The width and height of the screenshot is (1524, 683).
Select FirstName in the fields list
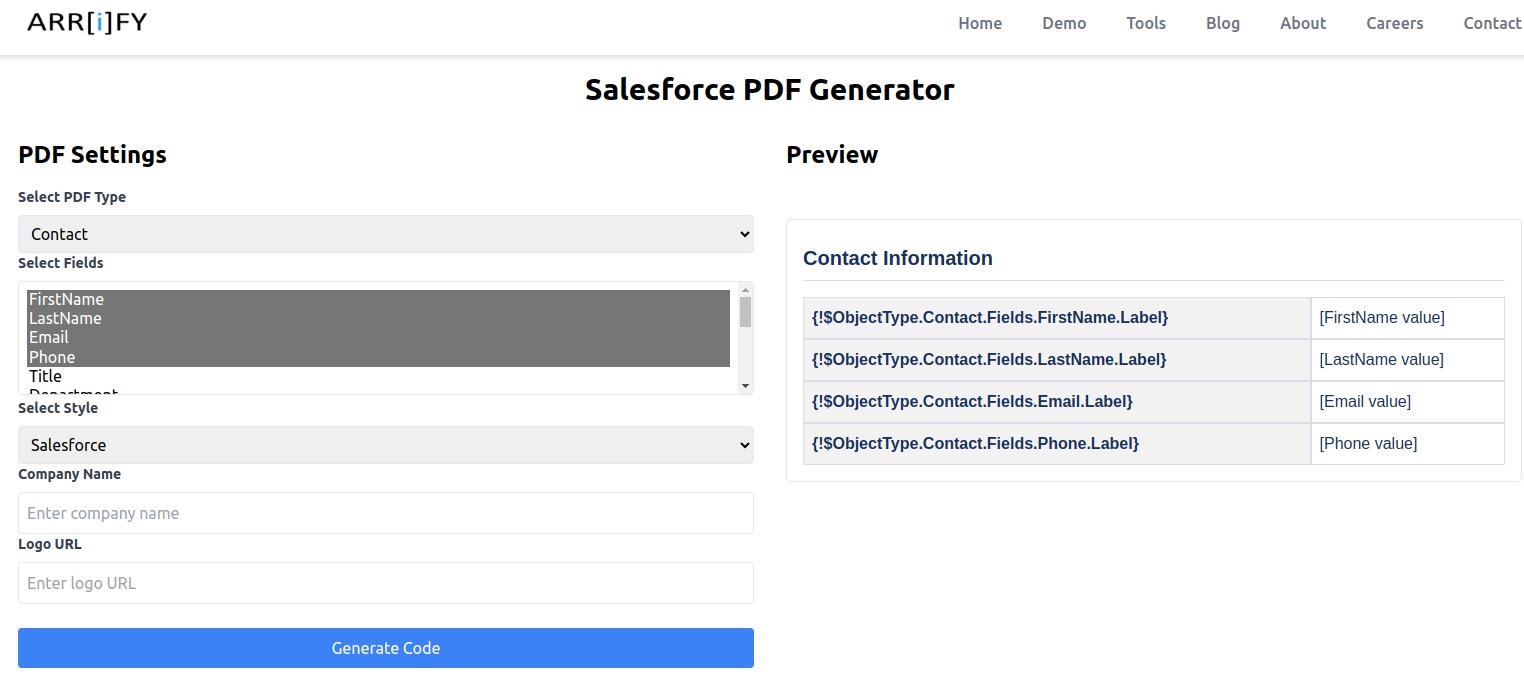[x=67, y=299]
